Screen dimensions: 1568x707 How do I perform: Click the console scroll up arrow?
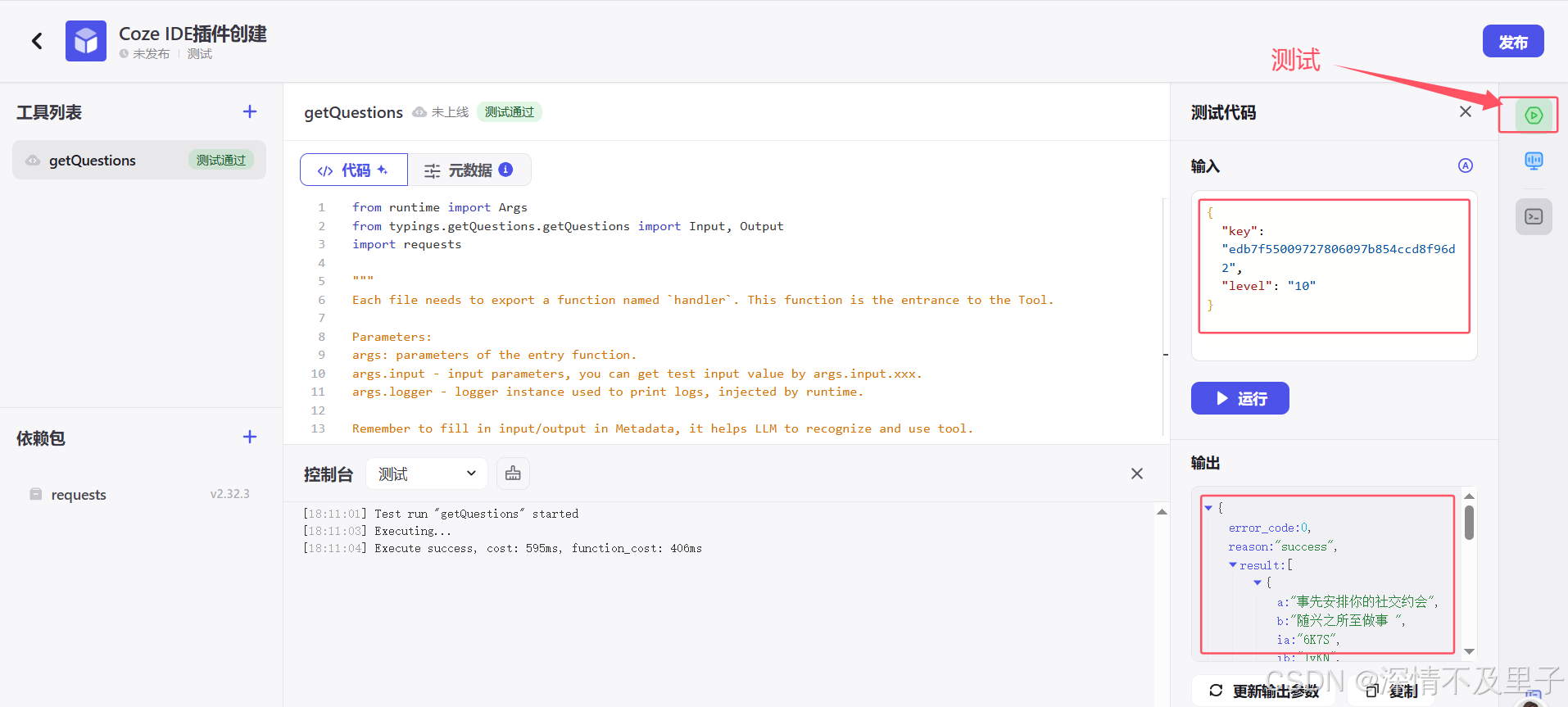(1162, 512)
